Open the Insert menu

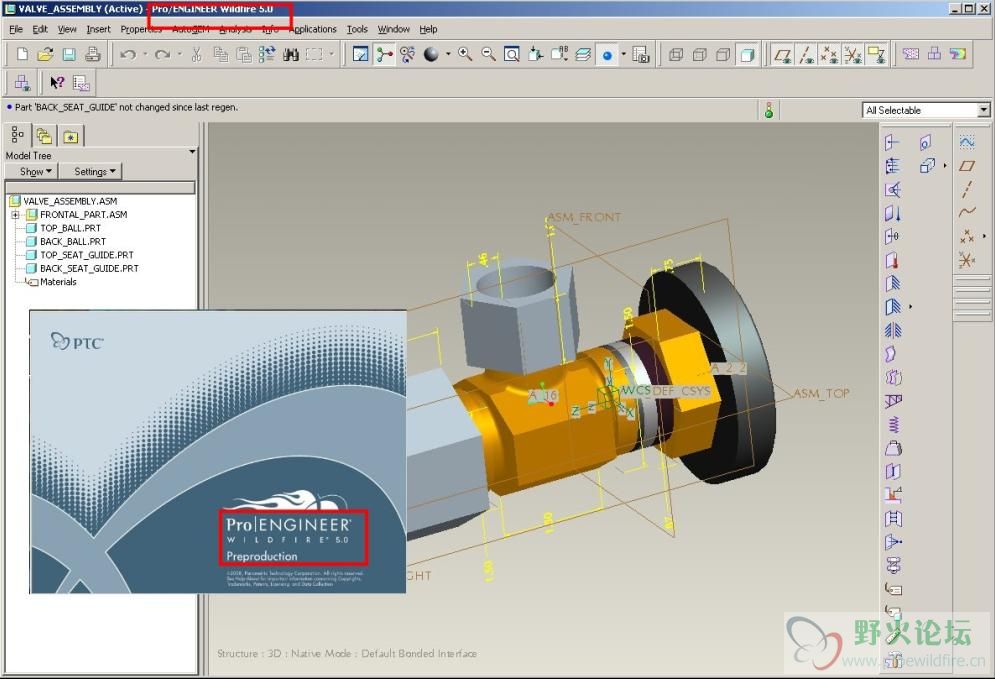(98, 29)
